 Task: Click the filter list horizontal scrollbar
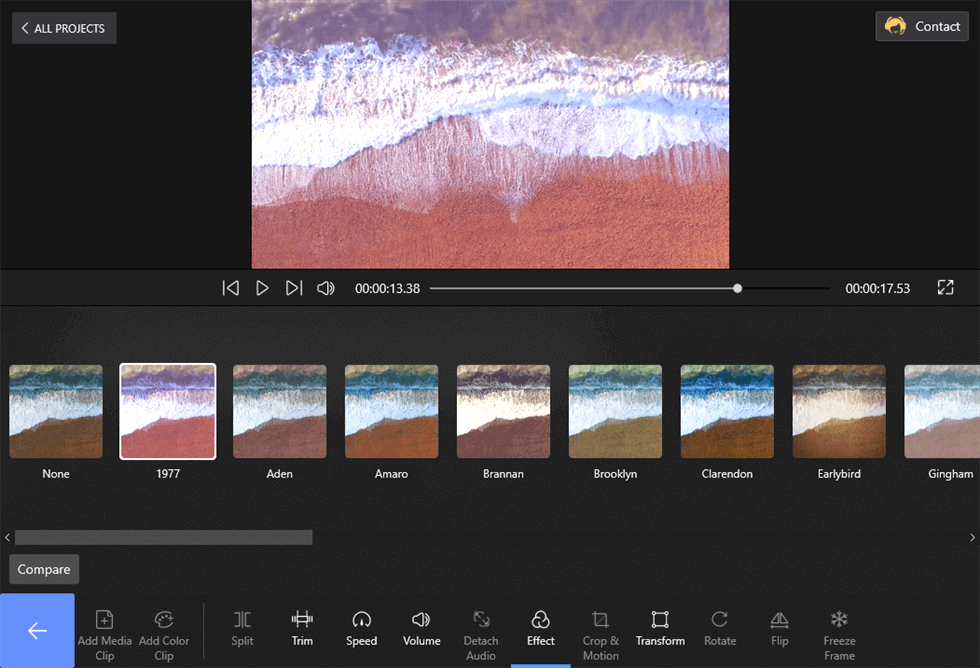point(164,537)
